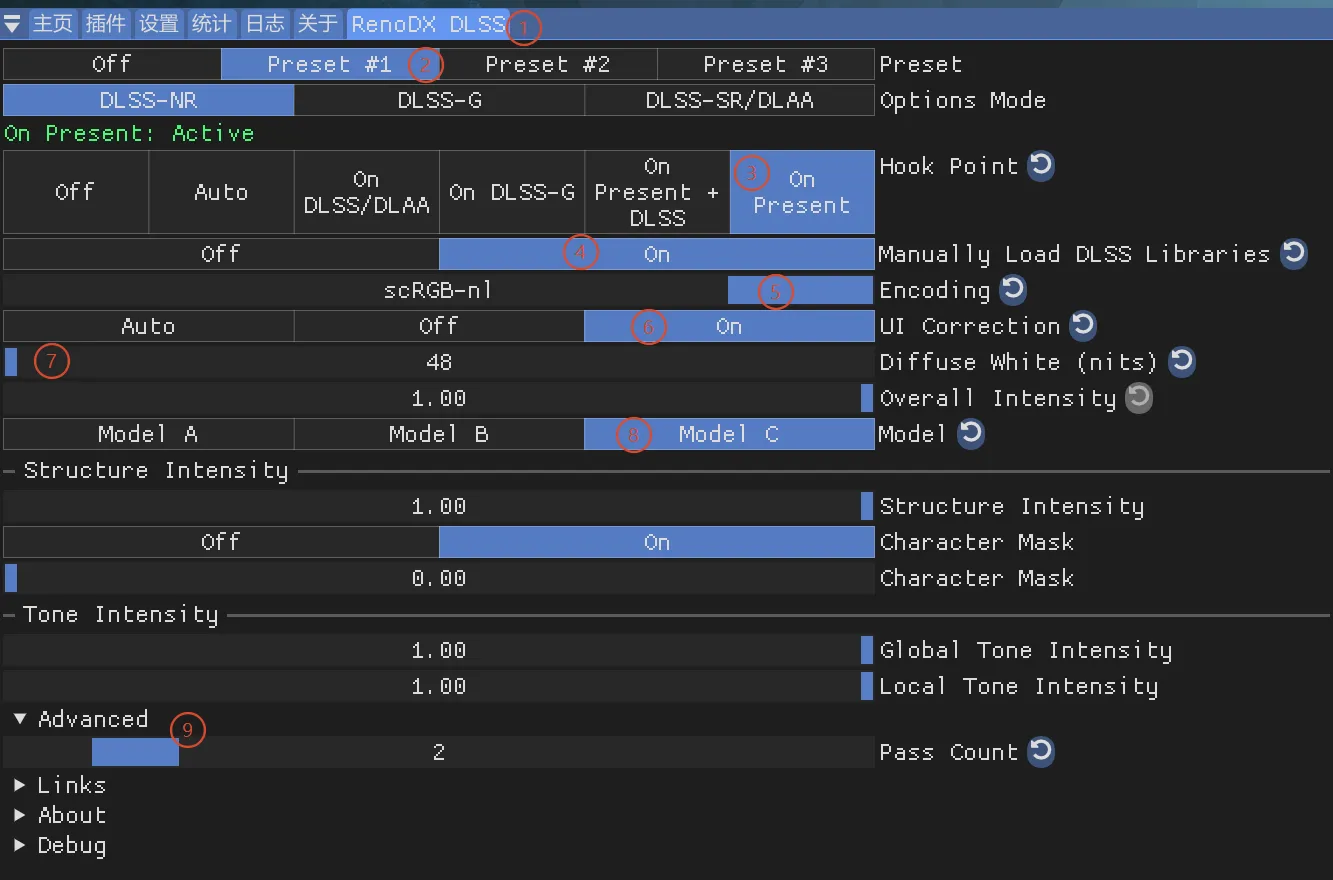
Task: Switch Options Mode to DLSS-SR/DLAA
Action: (729, 100)
